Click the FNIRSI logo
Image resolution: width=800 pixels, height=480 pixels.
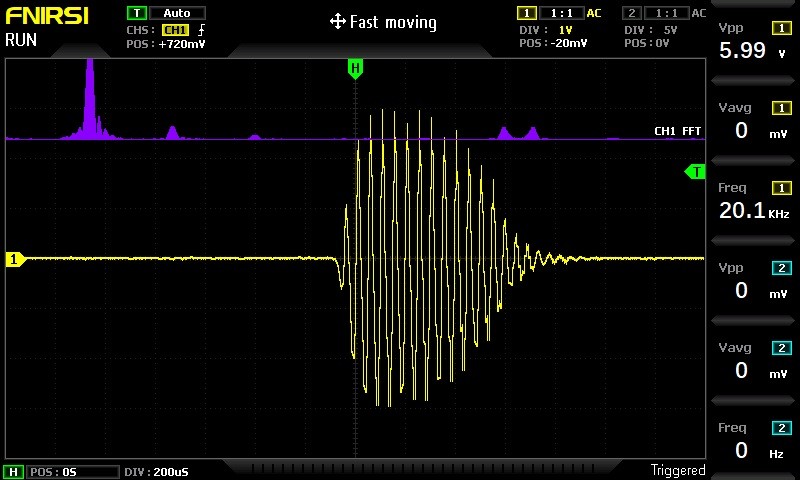pyautogui.click(x=47, y=16)
